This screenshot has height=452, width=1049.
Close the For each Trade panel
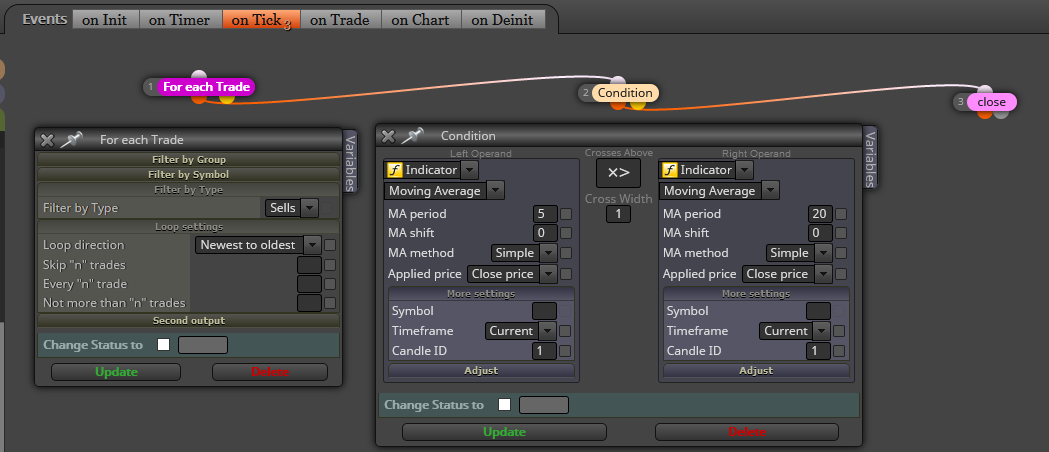(x=47, y=140)
